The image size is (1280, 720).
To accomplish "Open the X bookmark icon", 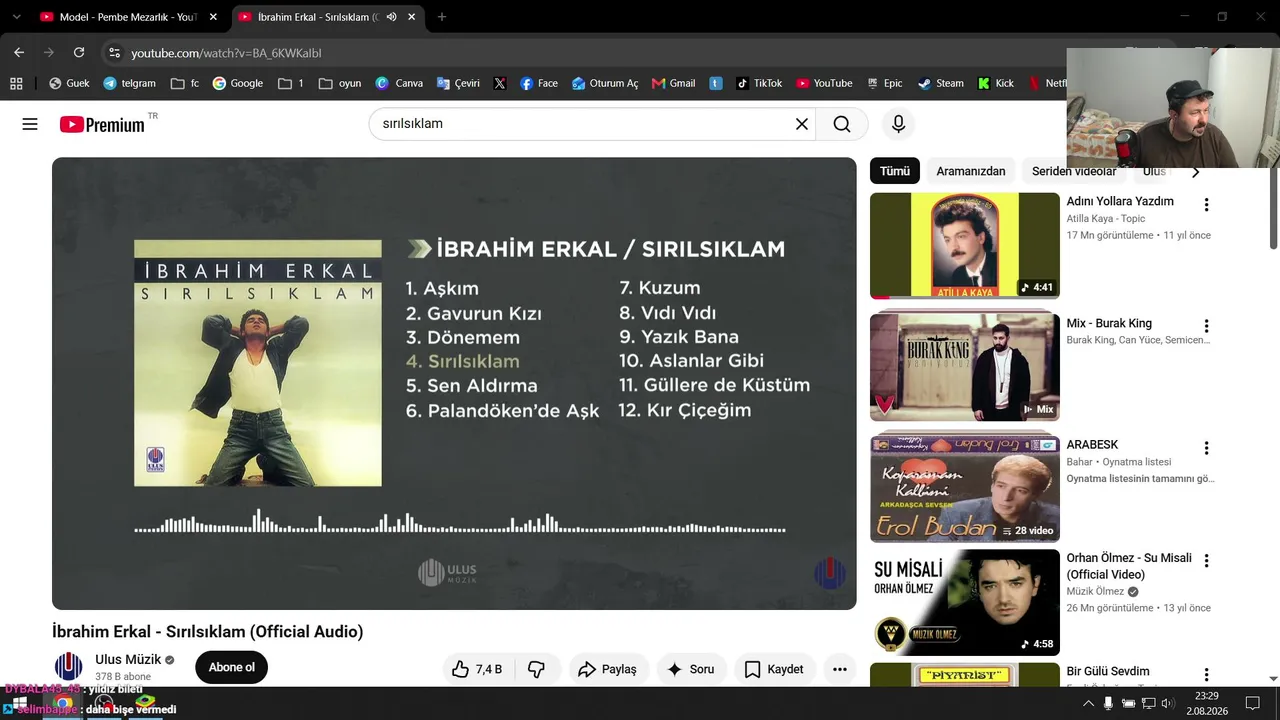I will (500, 83).
